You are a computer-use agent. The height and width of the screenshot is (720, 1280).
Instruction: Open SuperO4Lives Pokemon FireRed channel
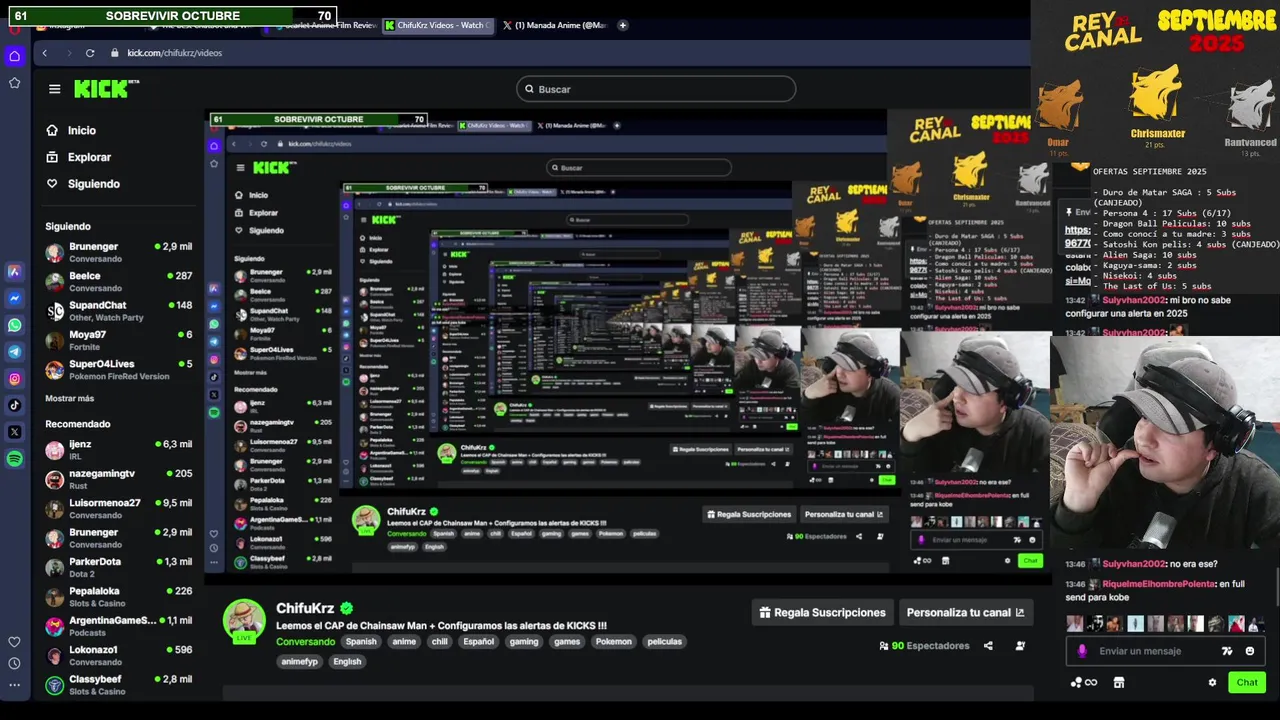pyautogui.click(x=118, y=370)
